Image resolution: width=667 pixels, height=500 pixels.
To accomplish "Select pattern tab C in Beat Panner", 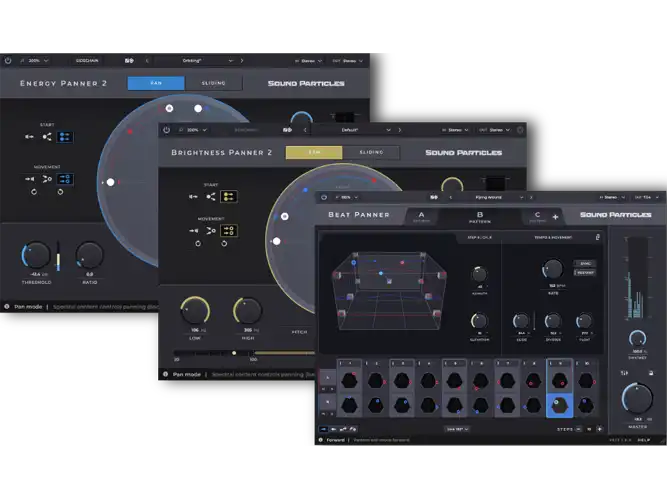I will coord(537,216).
